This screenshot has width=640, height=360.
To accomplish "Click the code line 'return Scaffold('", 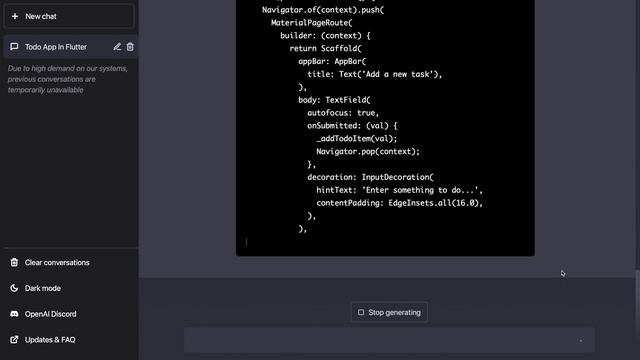I will (x=325, y=49).
